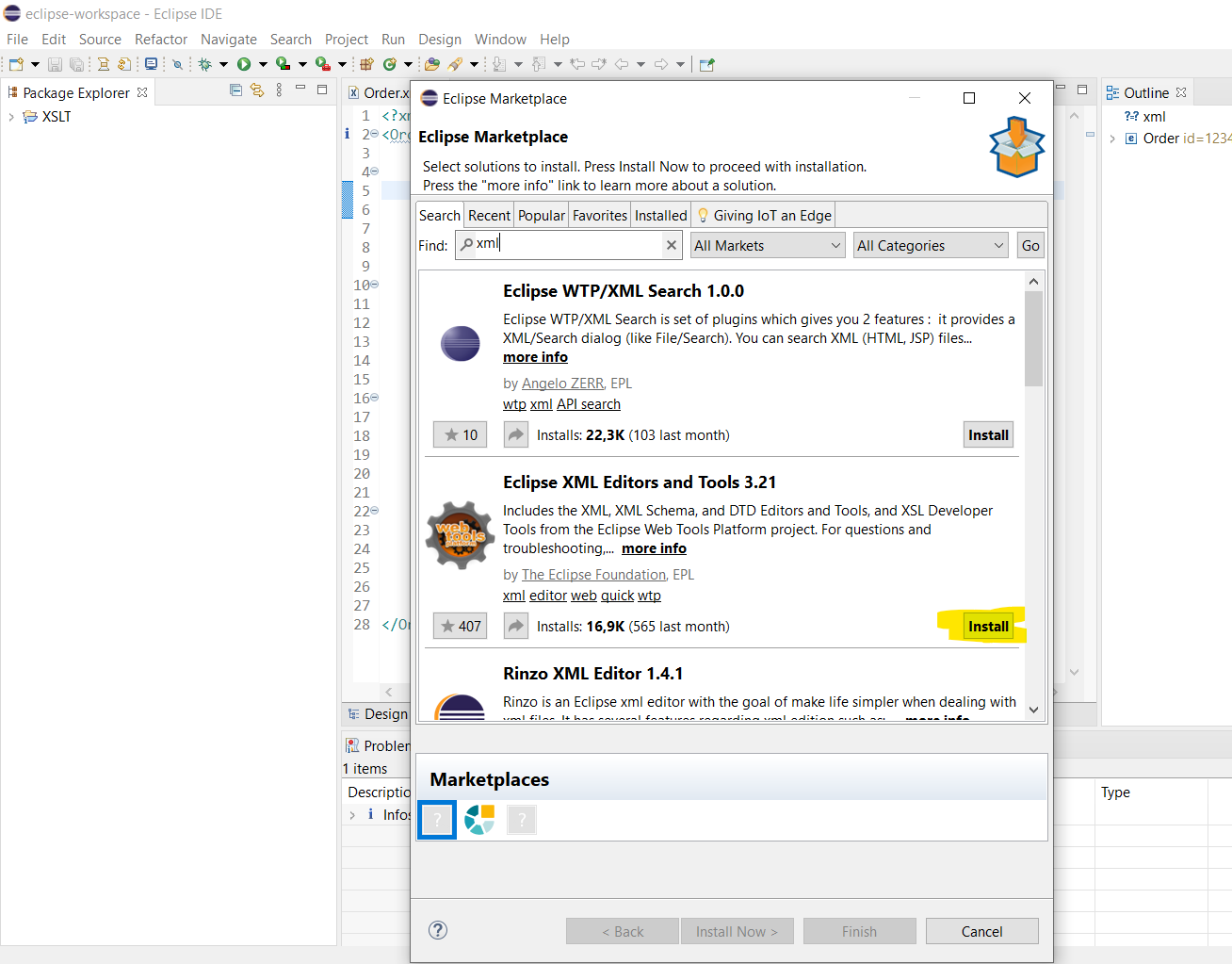1232x964 pixels.
Task: Click the Open Type folder icon
Action: (432, 64)
